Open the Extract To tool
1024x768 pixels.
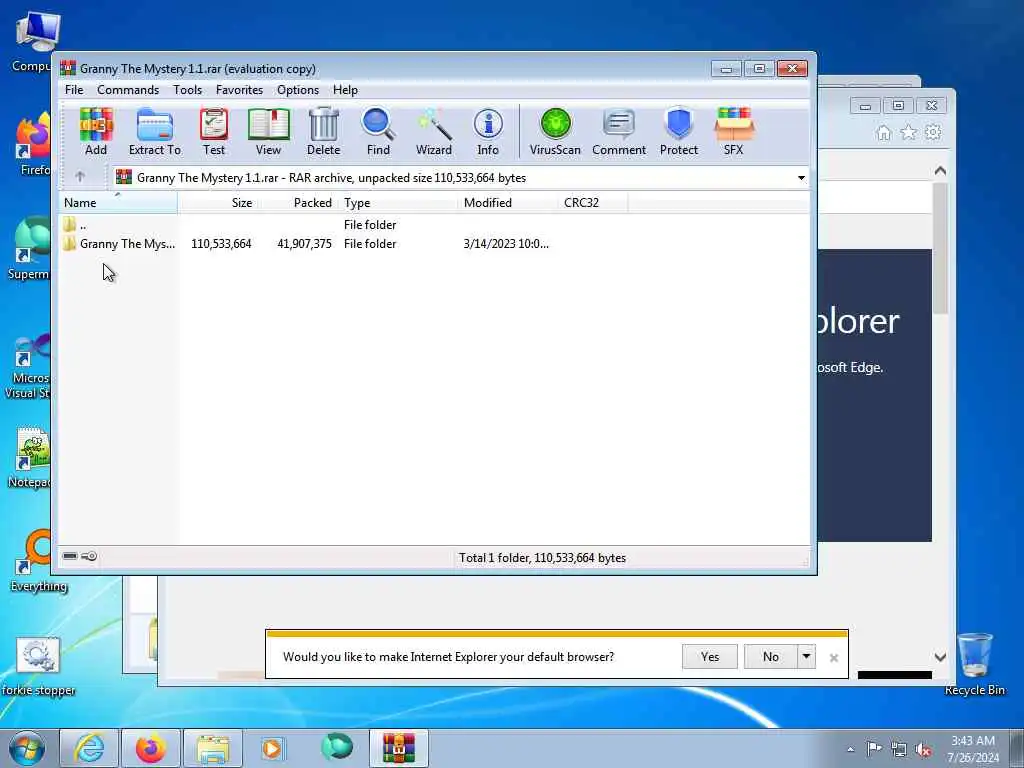pos(155,131)
